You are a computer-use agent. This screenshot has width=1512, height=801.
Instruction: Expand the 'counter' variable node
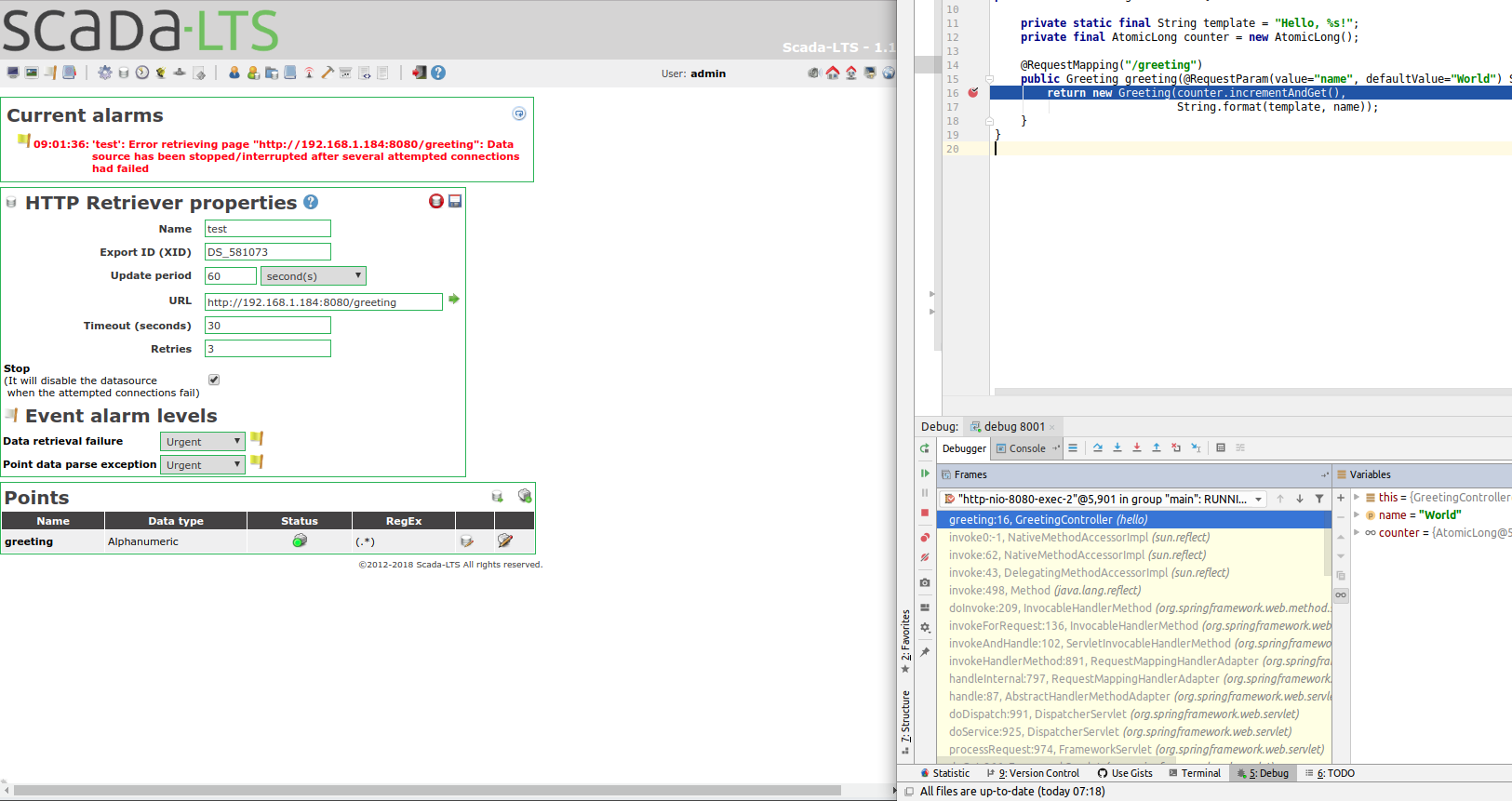1357,532
